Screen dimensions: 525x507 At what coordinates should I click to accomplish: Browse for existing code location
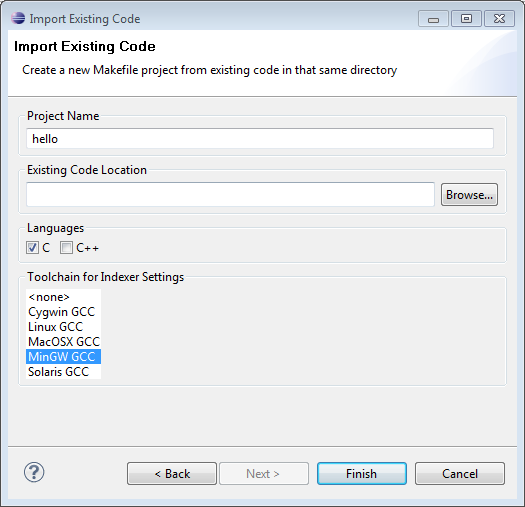tap(469, 195)
